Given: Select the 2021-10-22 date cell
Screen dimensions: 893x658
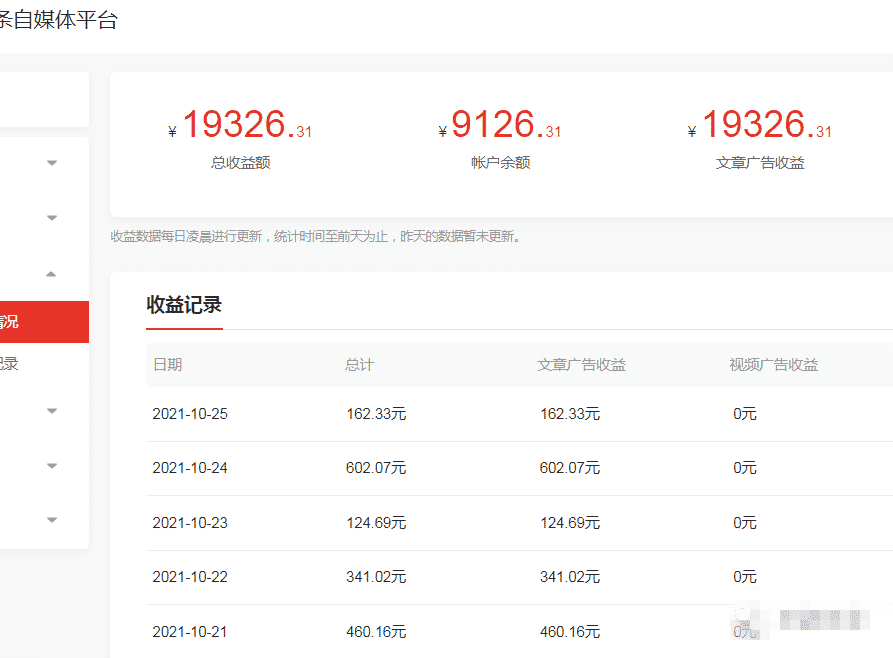Looking at the screenshot, I should pos(190,577).
